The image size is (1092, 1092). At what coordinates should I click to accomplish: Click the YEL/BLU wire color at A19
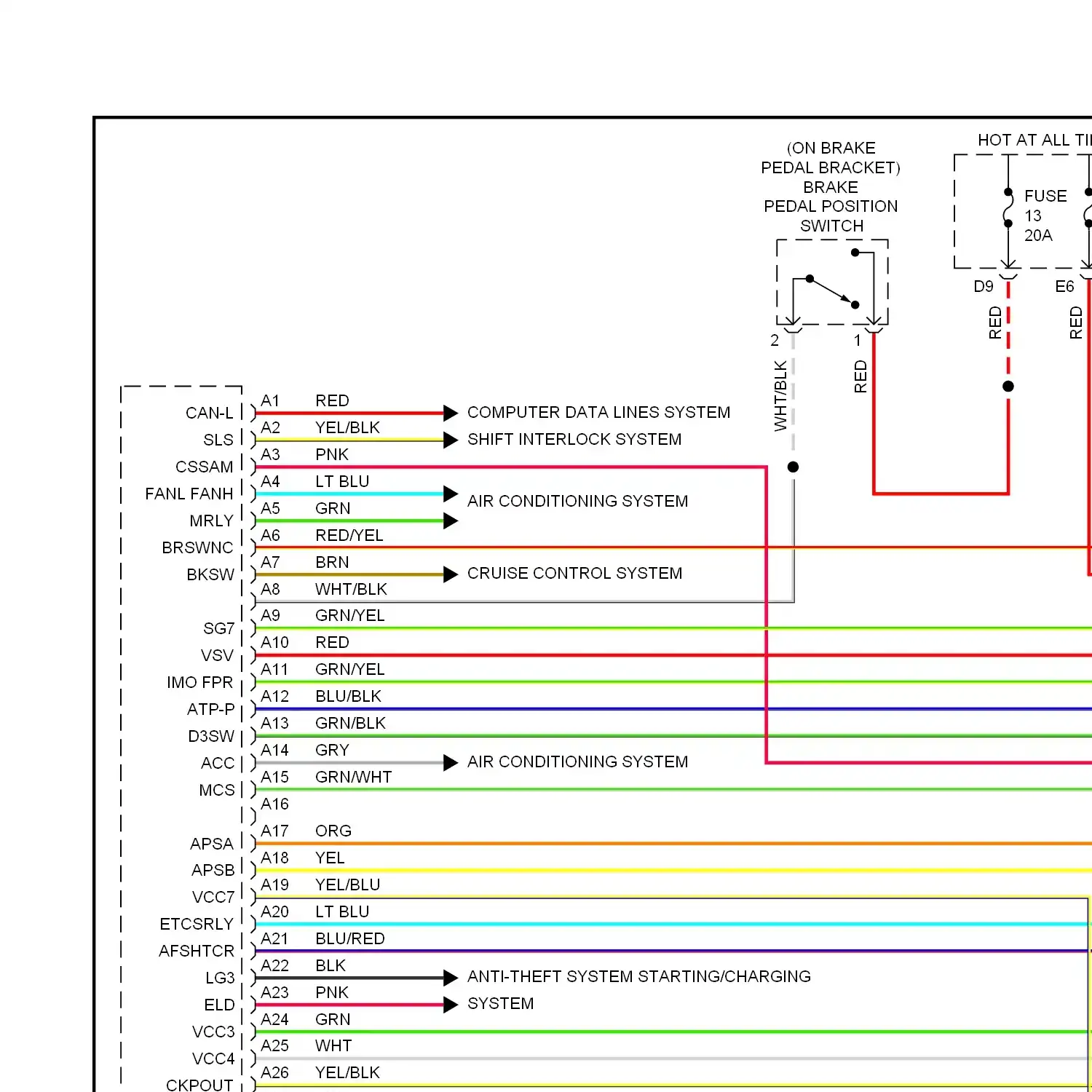(347, 885)
